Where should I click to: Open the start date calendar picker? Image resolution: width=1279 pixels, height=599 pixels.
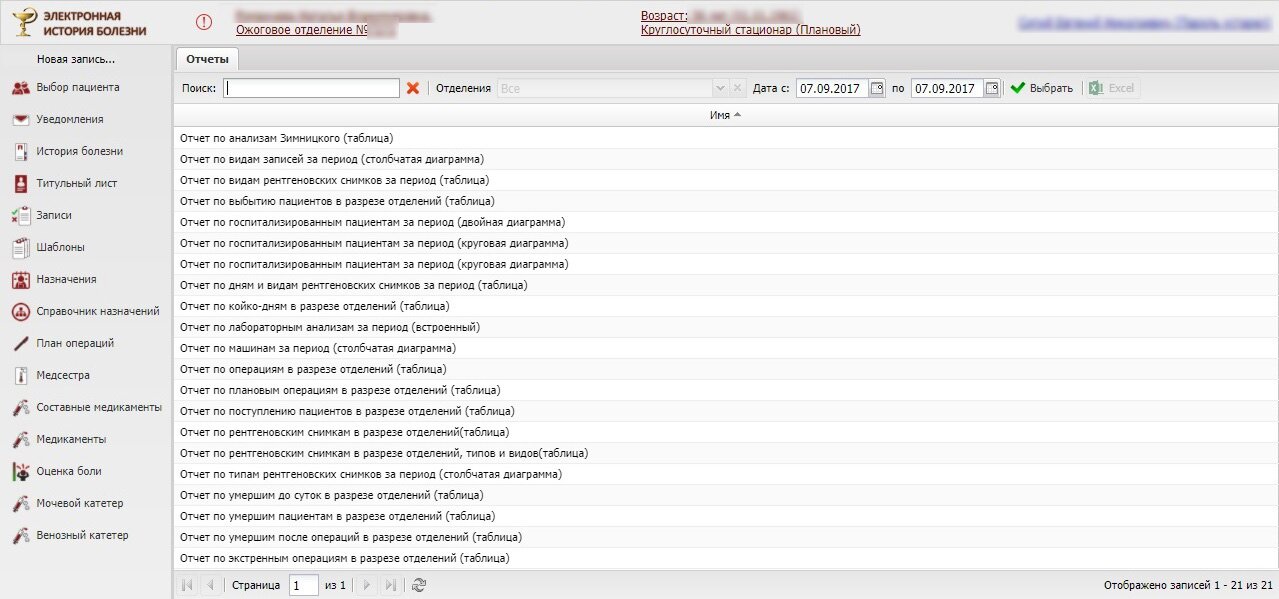877,88
